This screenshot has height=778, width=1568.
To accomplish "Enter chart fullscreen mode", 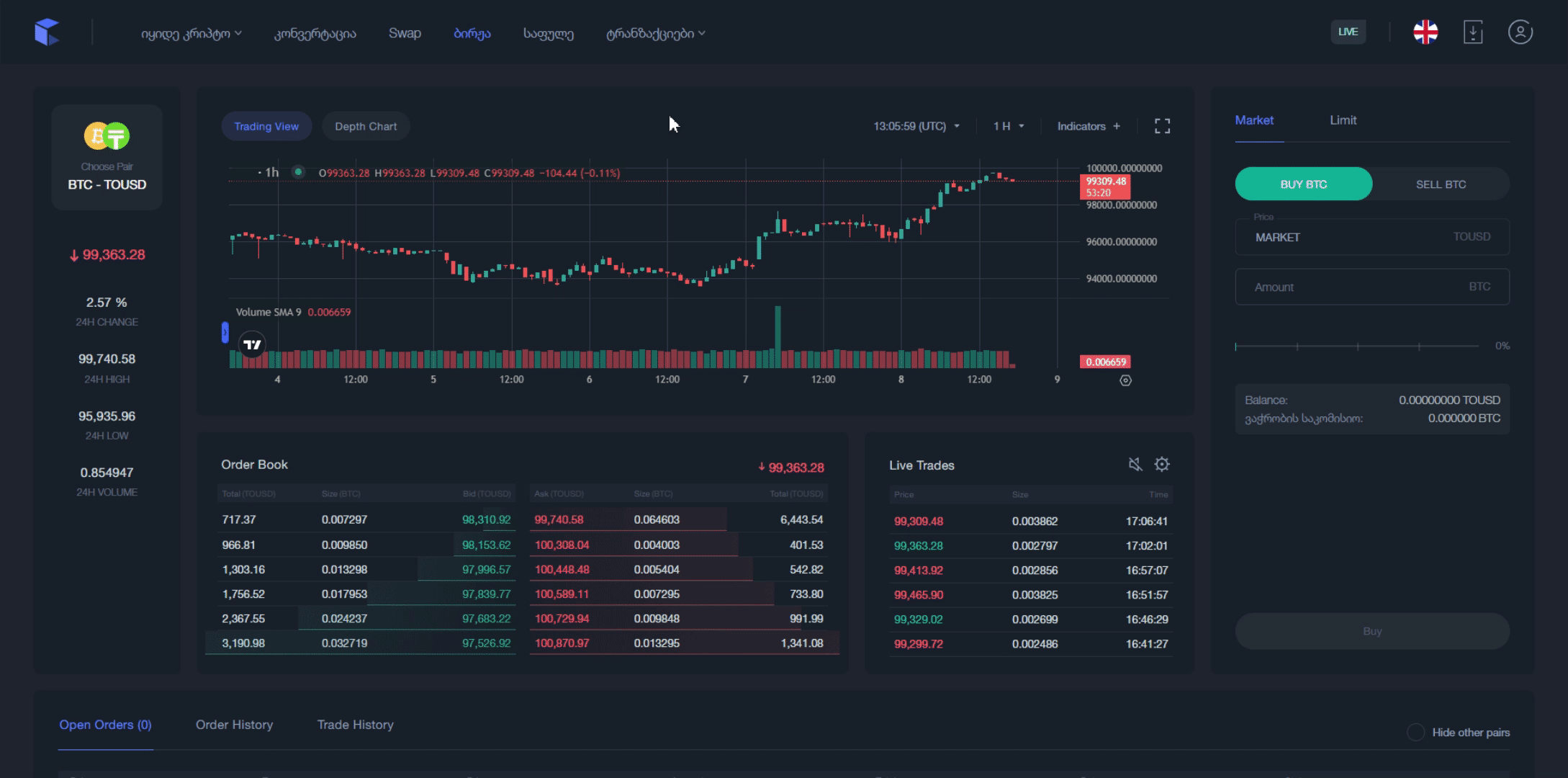I will 1162,126.
